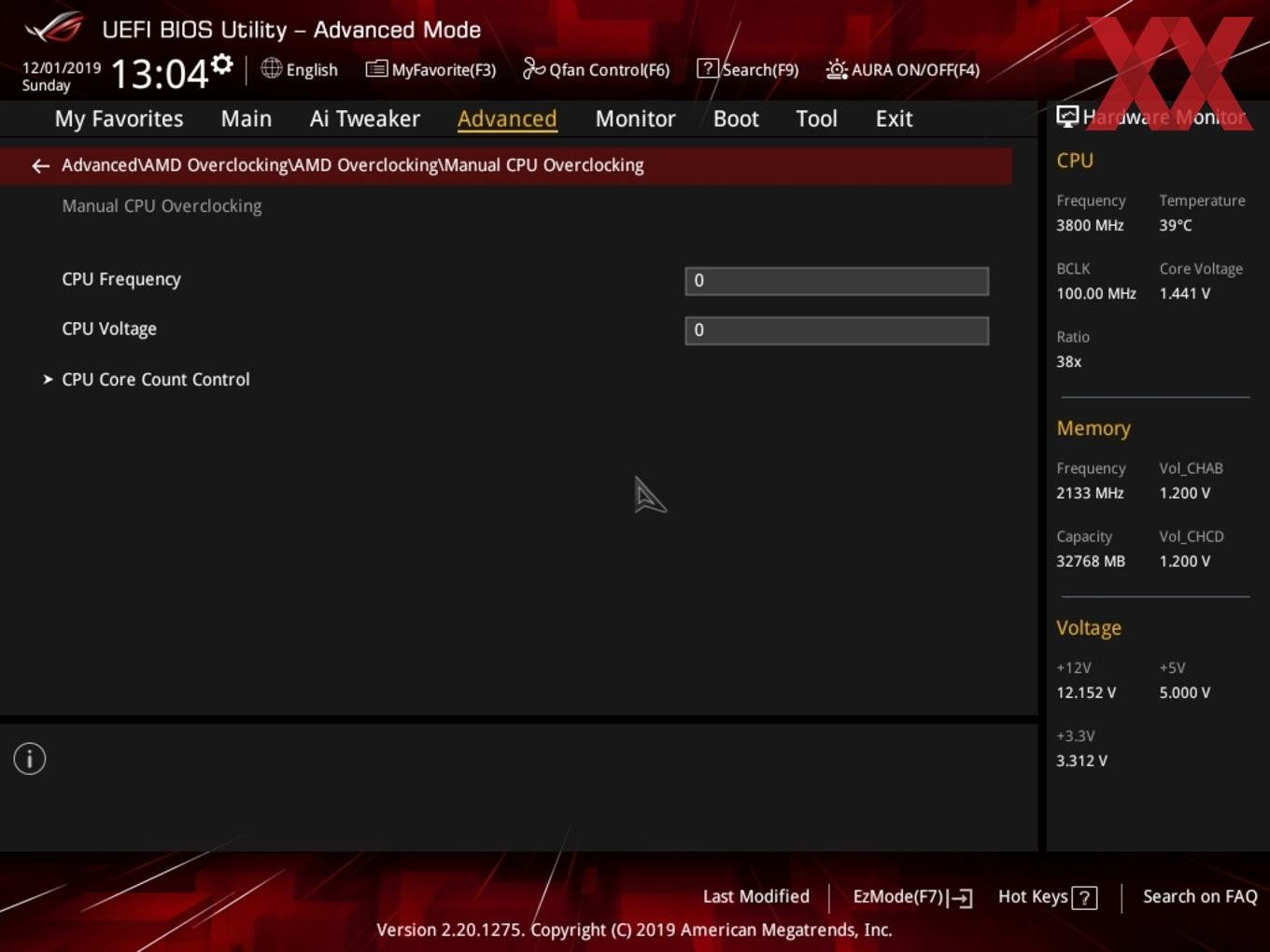Click the Qfan Control fan icon

coord(533,68)
